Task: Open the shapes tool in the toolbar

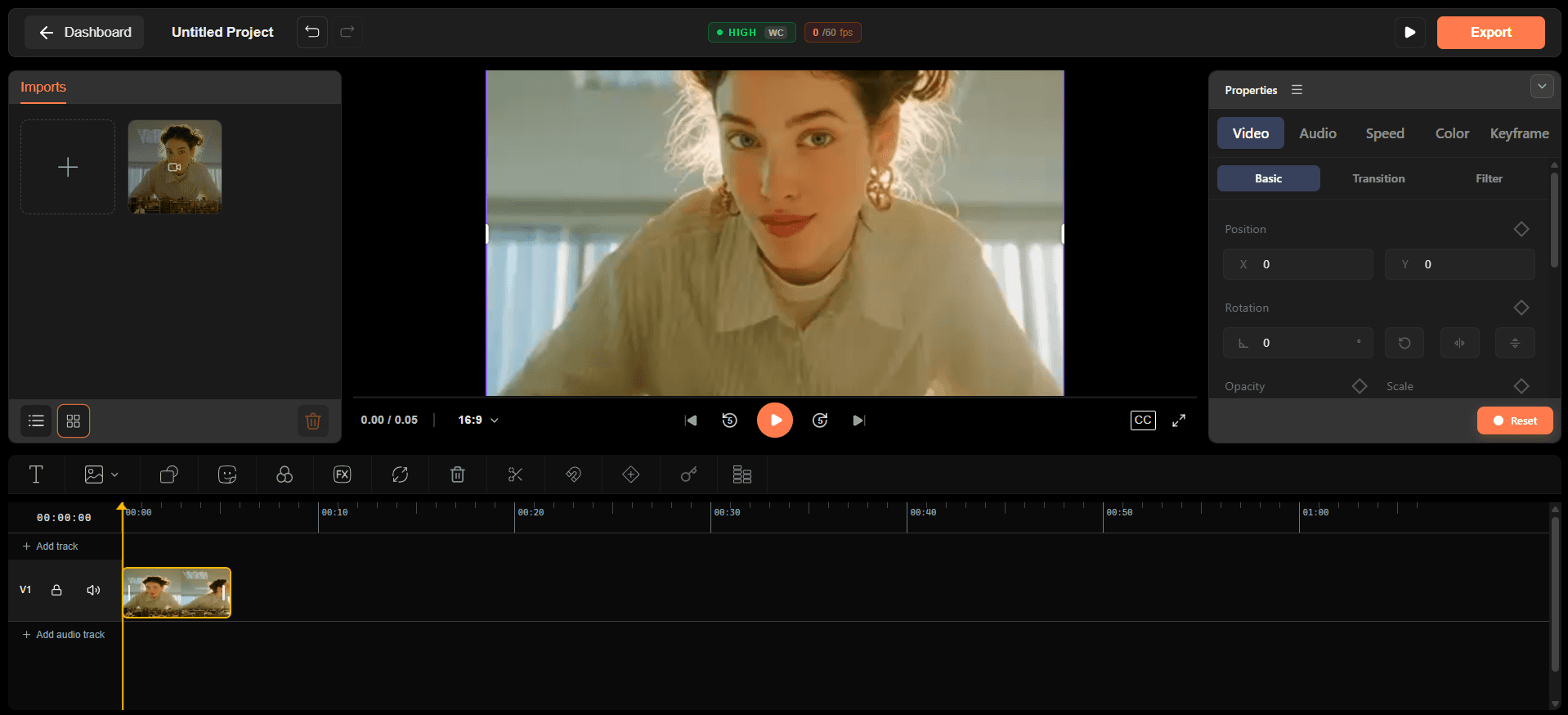Action: (x=169, y=474)
